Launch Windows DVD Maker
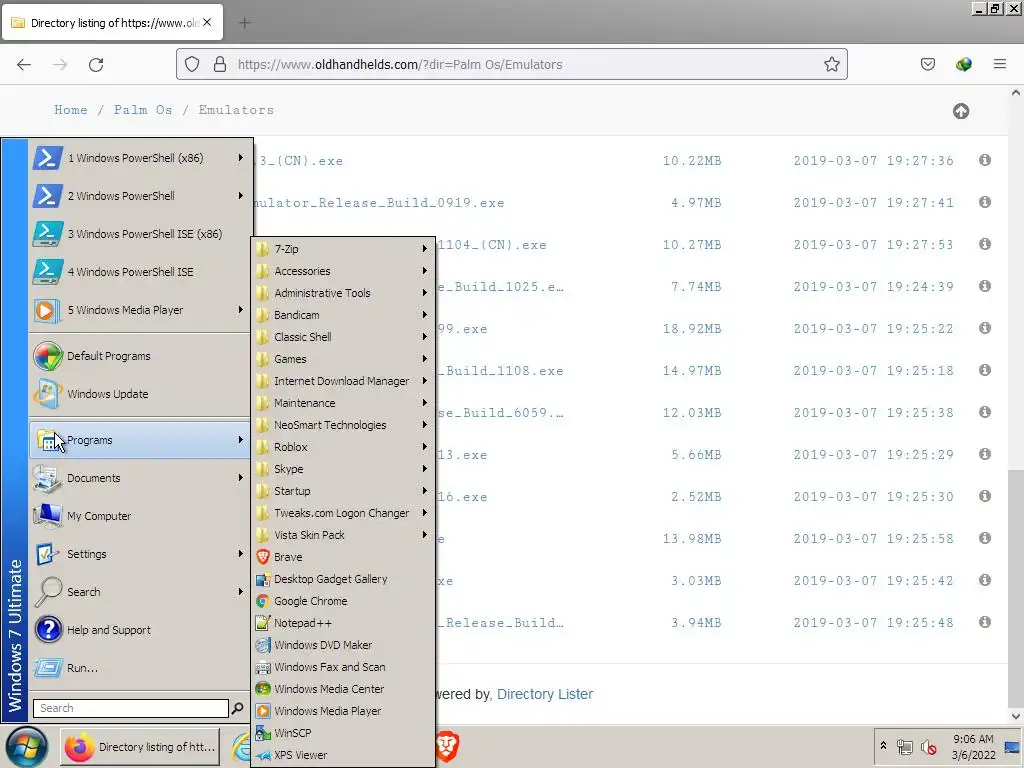The height and width of the screenshot is (768, 1024). [x=343, y=645]
